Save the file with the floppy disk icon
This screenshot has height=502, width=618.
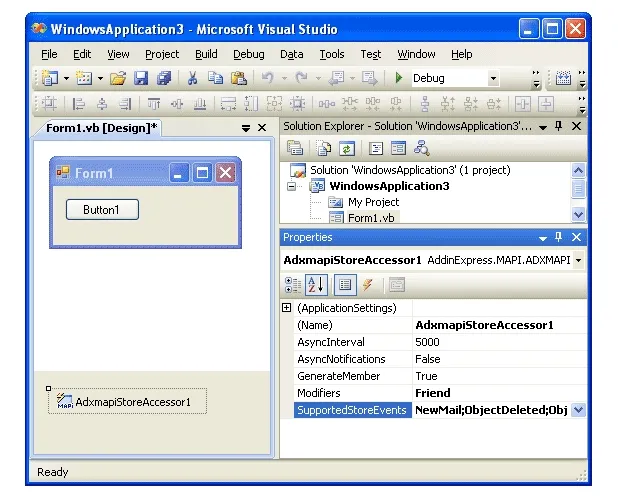pyautogui.click(x=141, y=78)
